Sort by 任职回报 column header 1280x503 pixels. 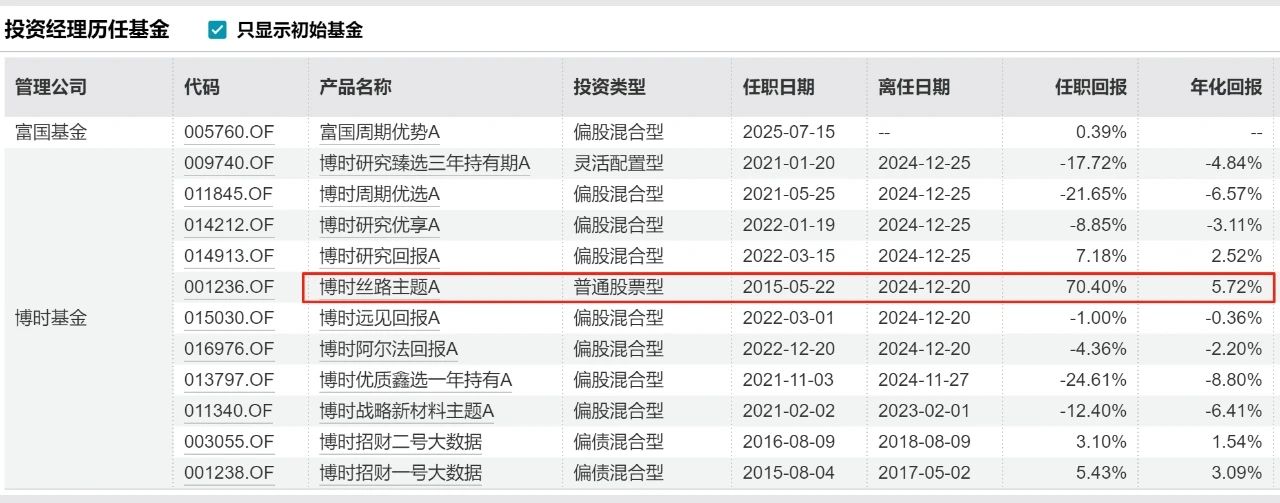click(1091, 87)
